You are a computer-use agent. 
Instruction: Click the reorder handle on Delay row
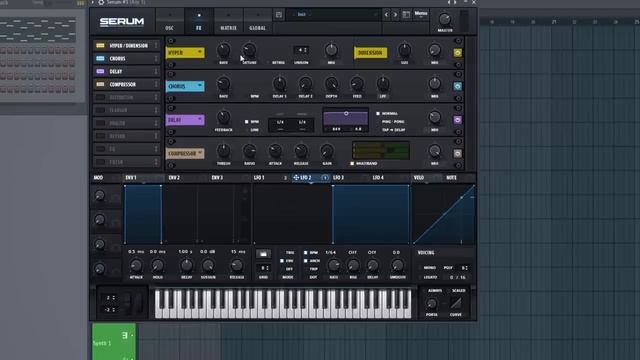coord(156,71)
